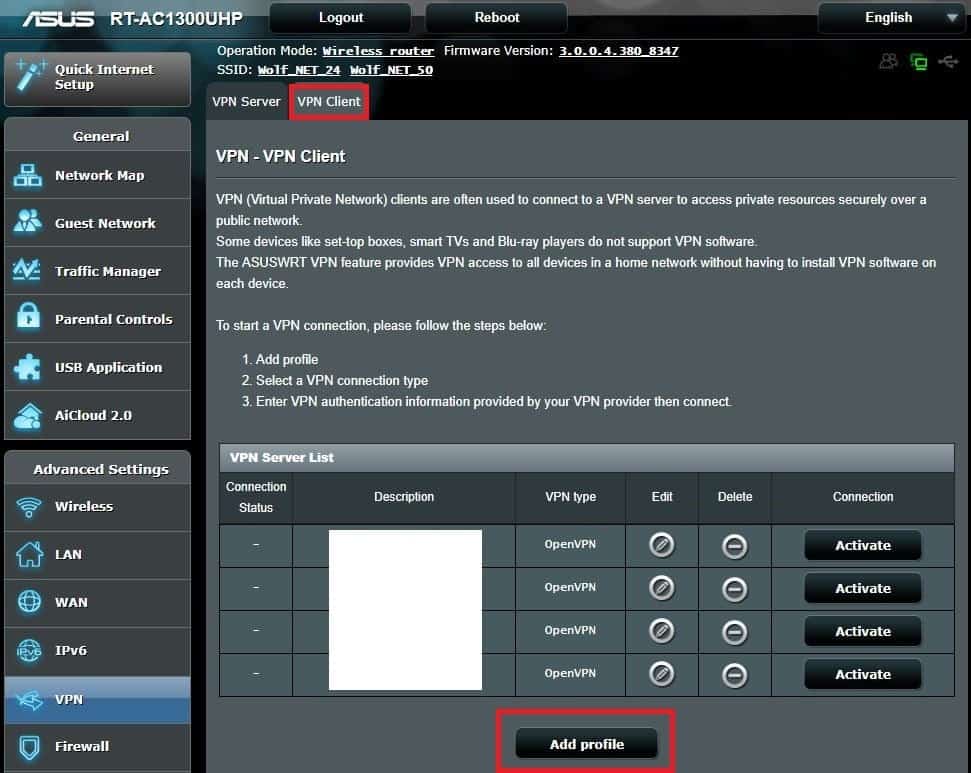Image resolution: width=971 pixels, height=773 pixels.
Task: Open AiCloud 2.0 menu item
Action: 97,415
